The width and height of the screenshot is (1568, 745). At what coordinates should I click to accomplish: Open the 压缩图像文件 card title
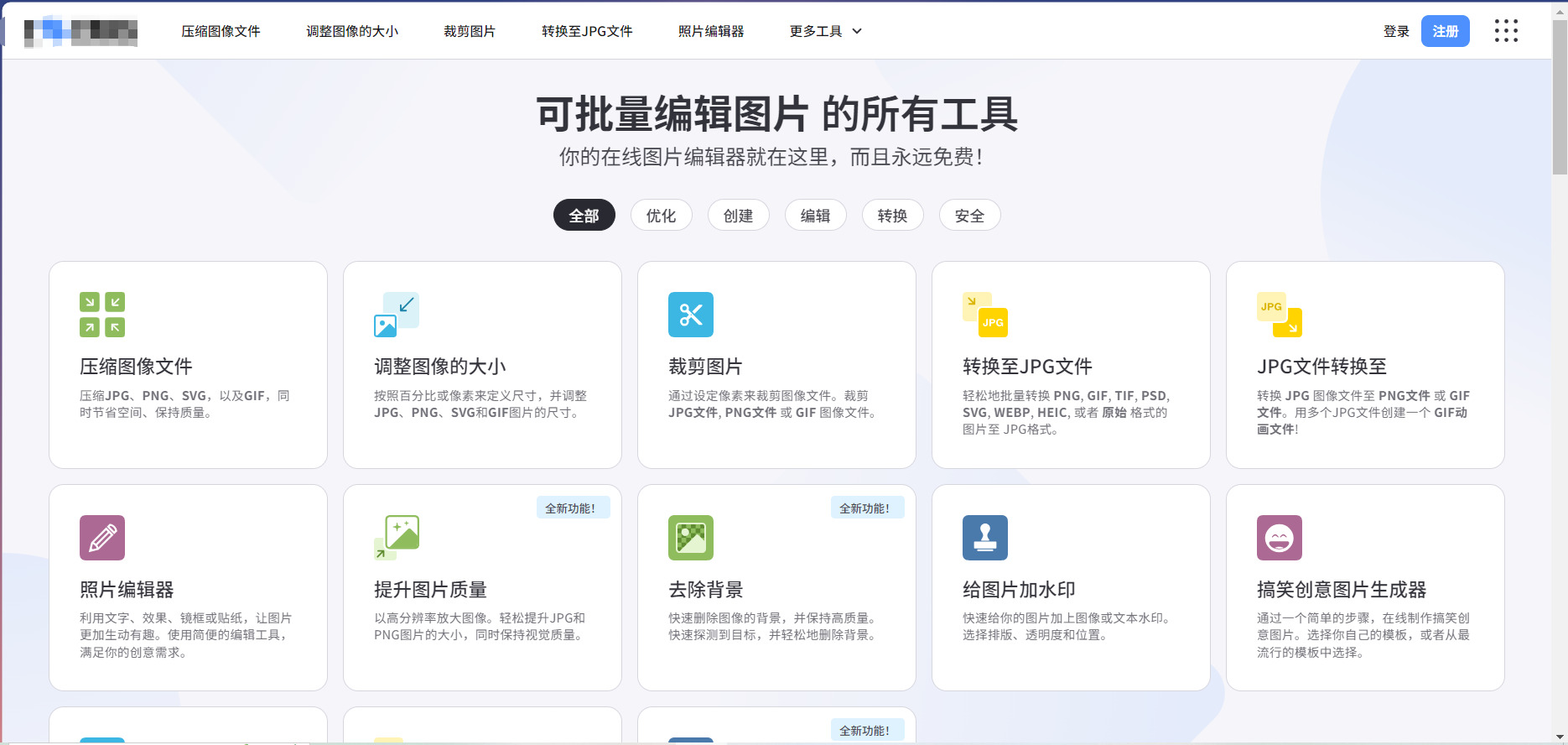point(136,367)
